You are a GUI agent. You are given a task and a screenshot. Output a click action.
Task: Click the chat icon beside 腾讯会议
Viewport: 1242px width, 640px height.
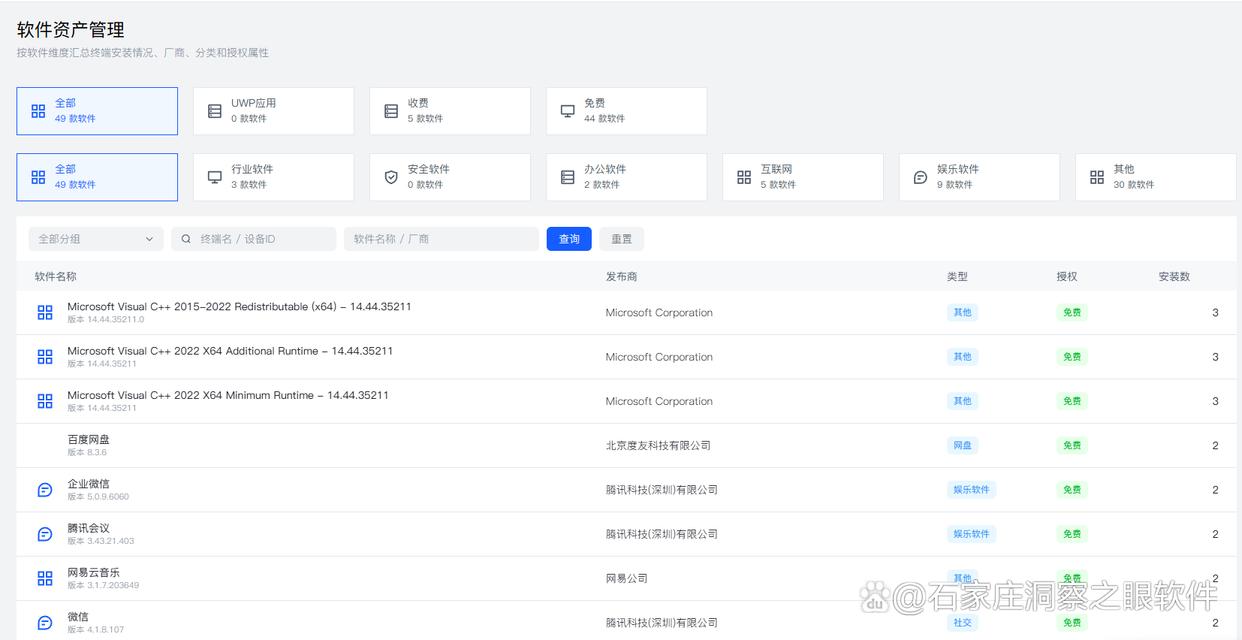click(45, 534)
